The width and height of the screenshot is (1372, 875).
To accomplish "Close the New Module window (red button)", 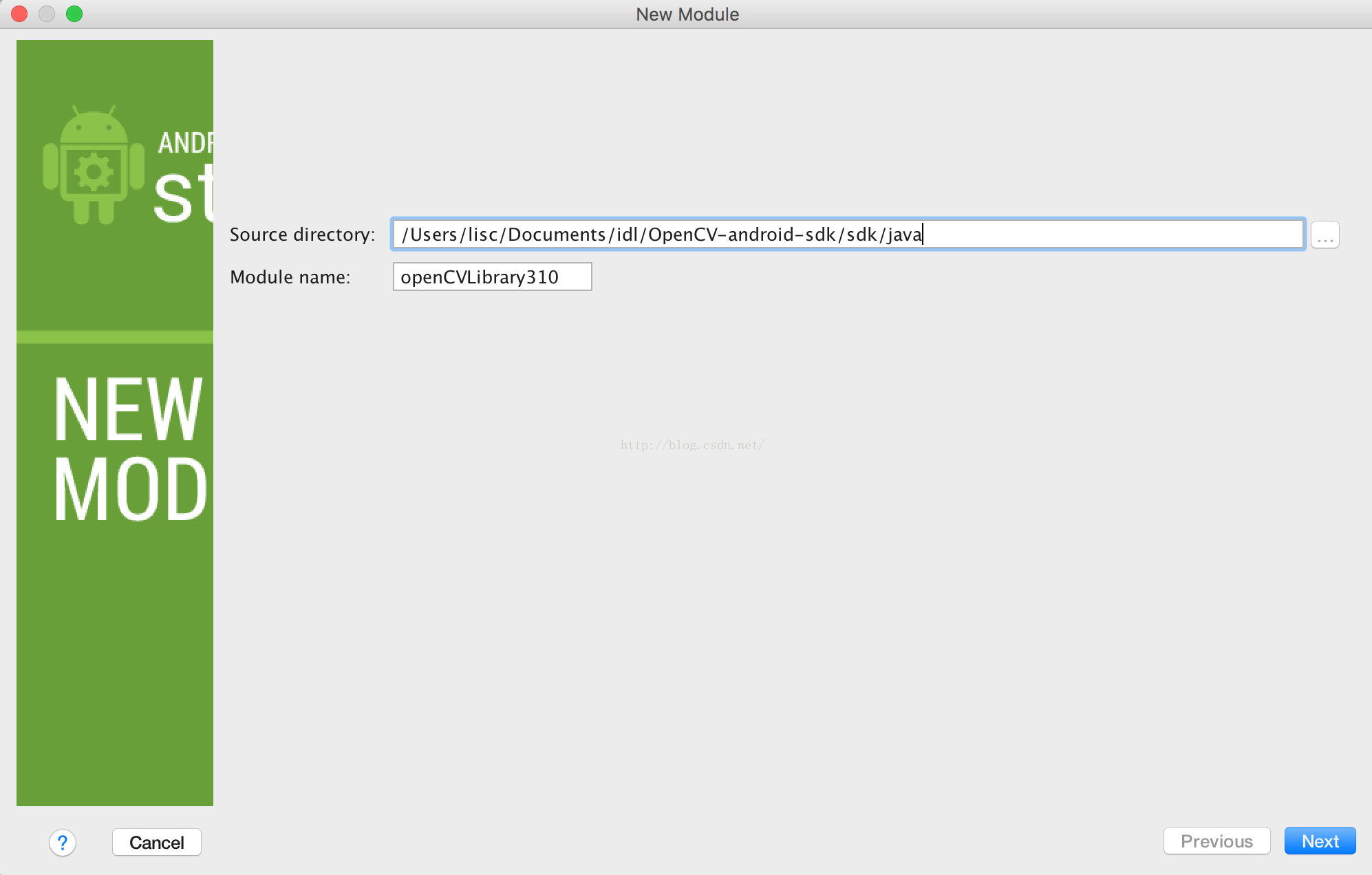I will [20, 14].
